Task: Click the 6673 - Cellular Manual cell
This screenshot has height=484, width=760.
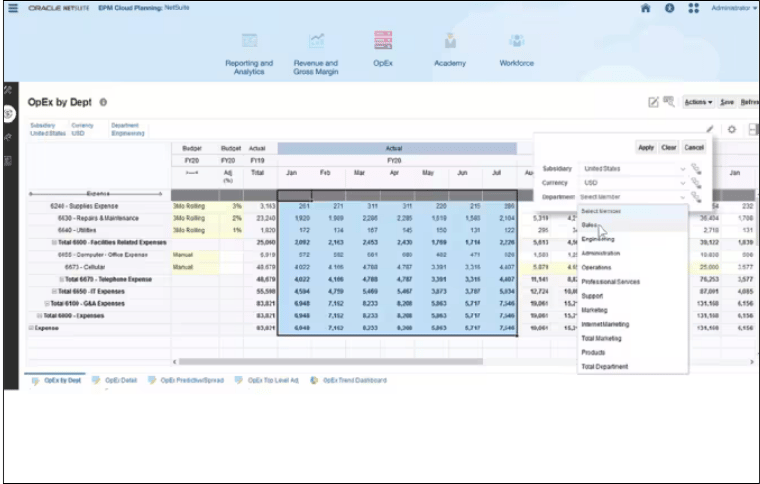Action: coord(195,267)
